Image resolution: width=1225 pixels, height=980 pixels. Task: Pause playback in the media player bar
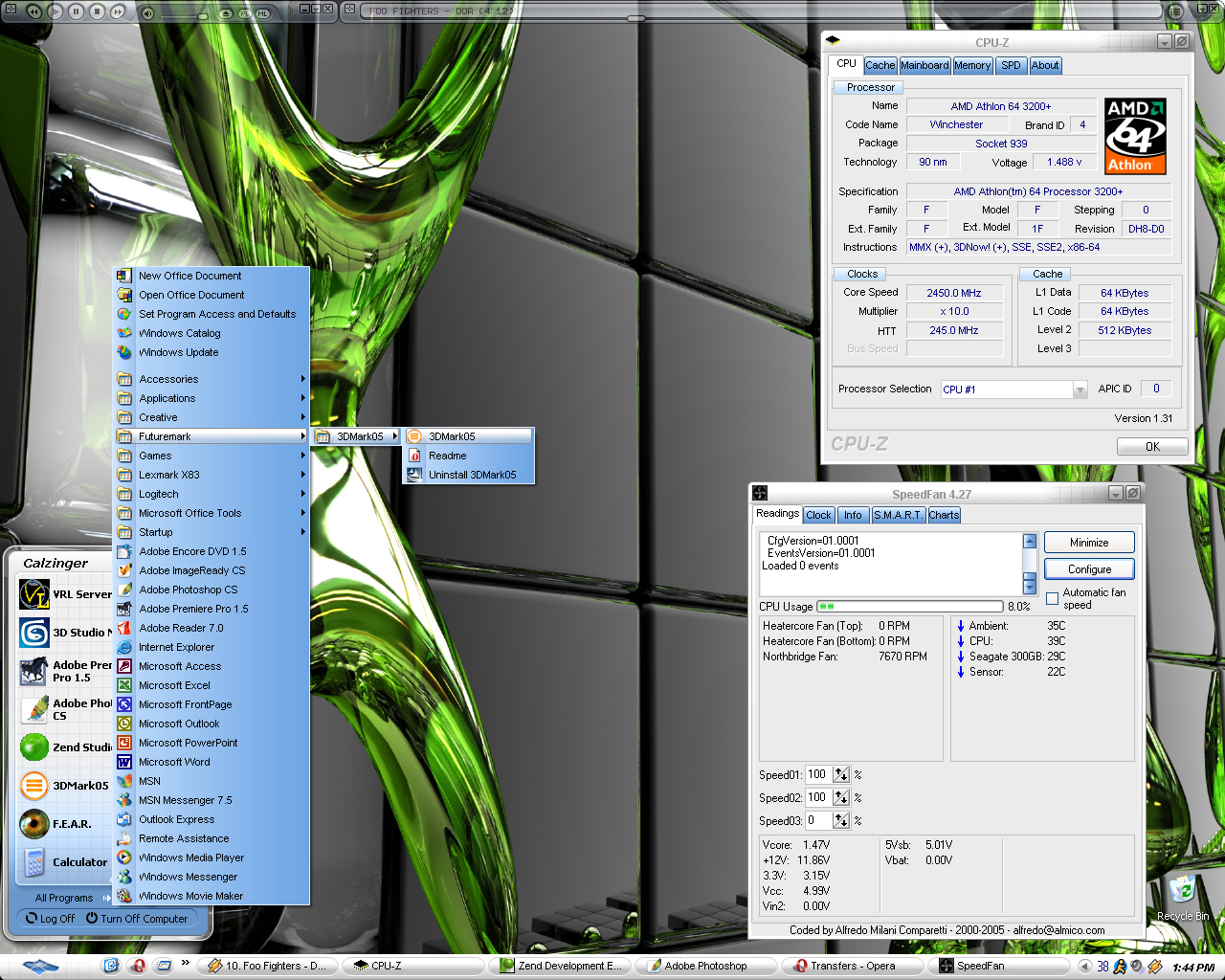point(76,11)
